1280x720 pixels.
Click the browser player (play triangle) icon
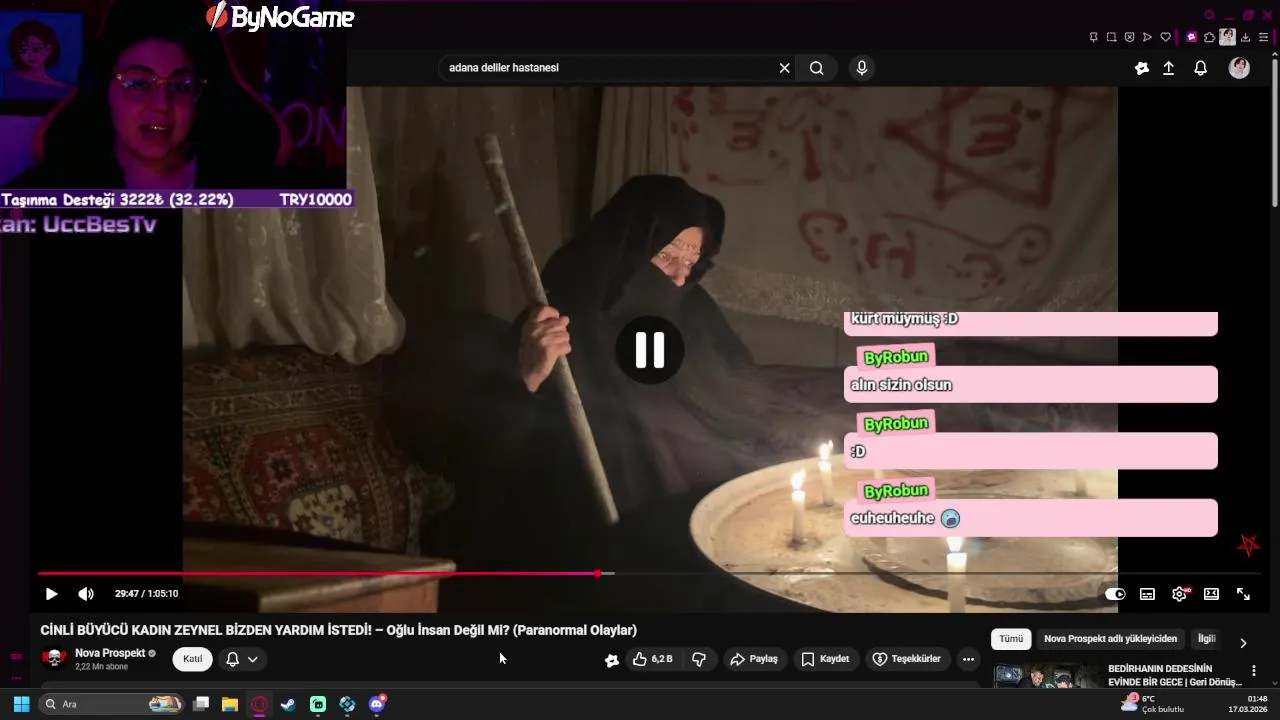tap(1147, 37)
